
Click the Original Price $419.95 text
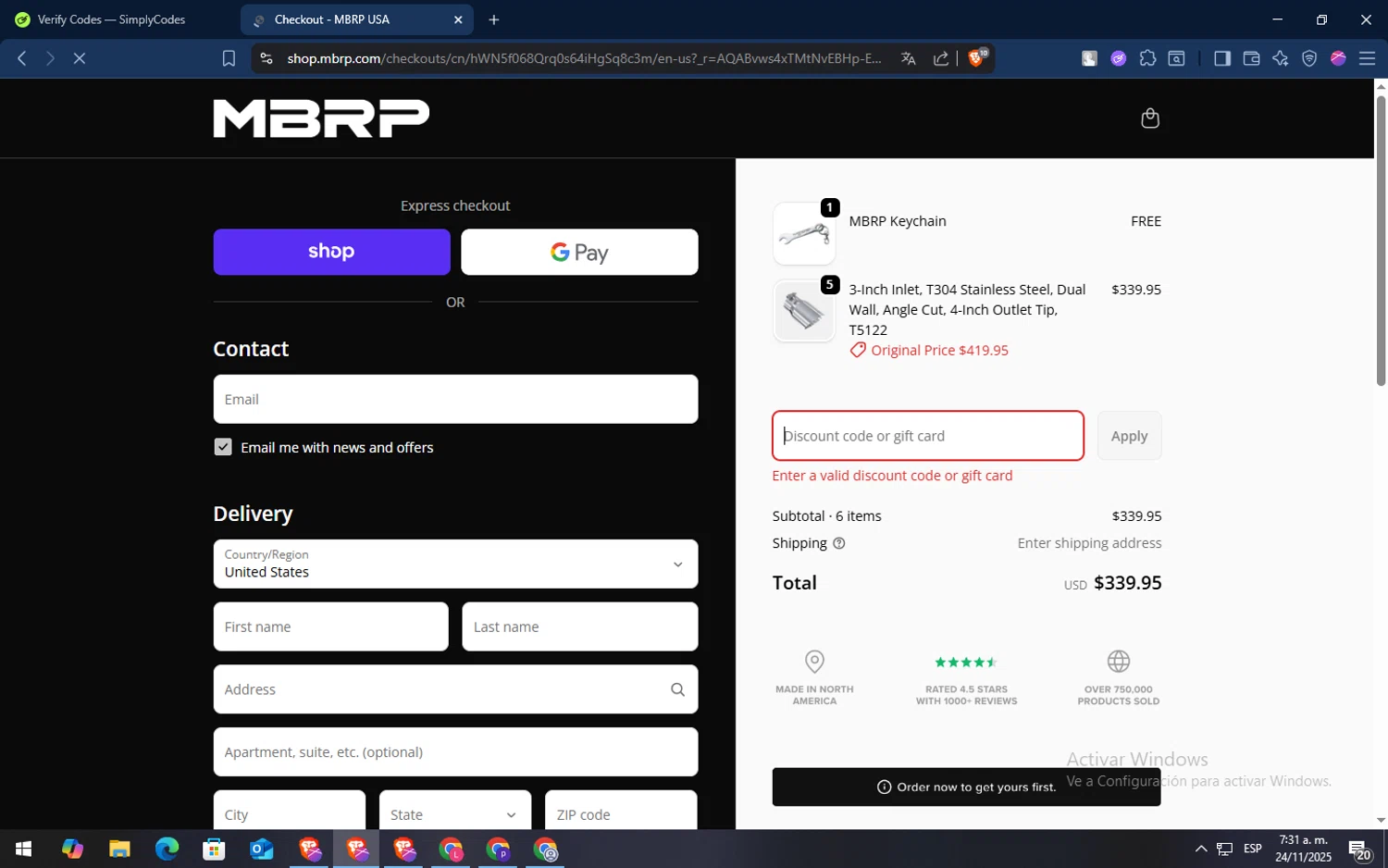coord(939,350)
